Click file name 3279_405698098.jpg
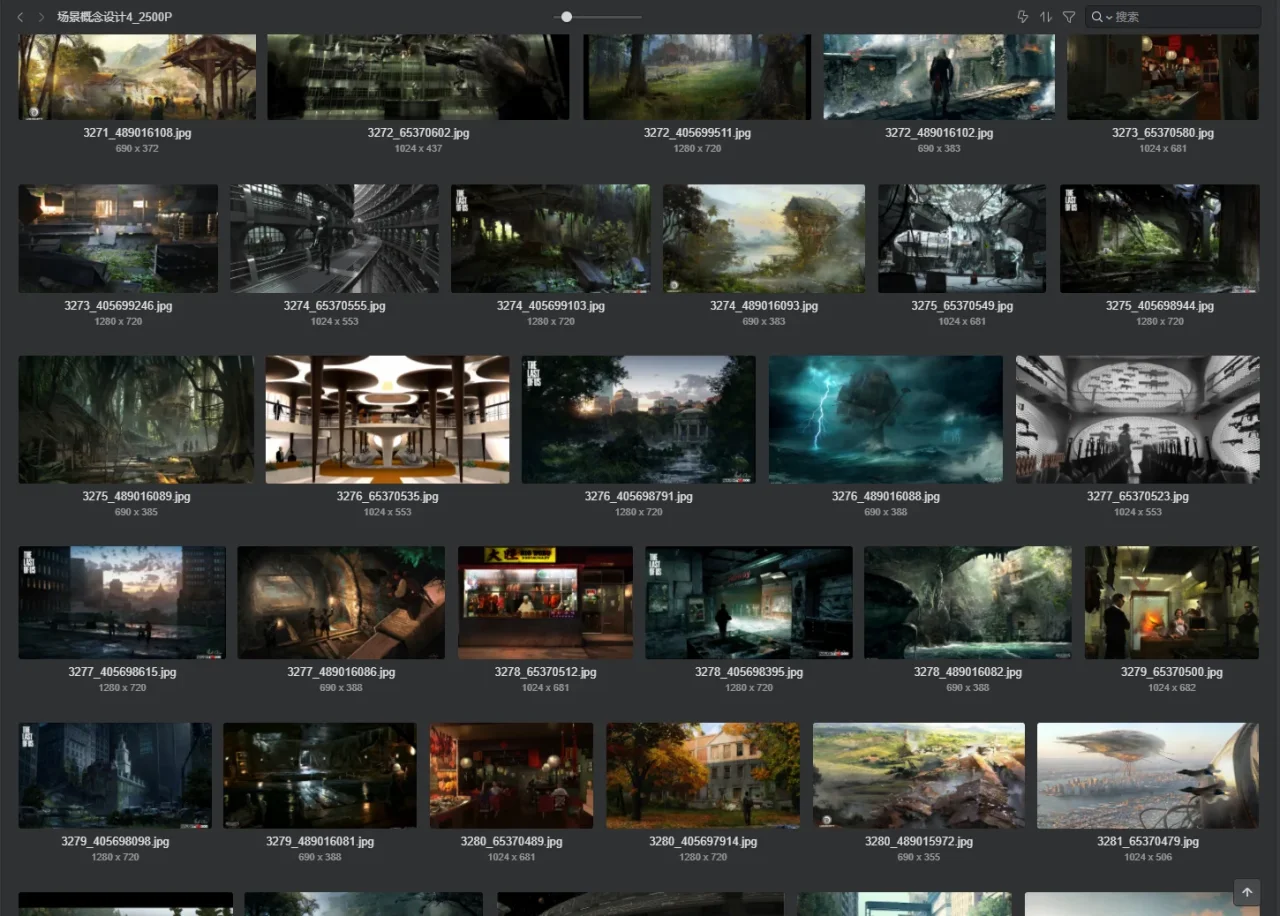 115,841
